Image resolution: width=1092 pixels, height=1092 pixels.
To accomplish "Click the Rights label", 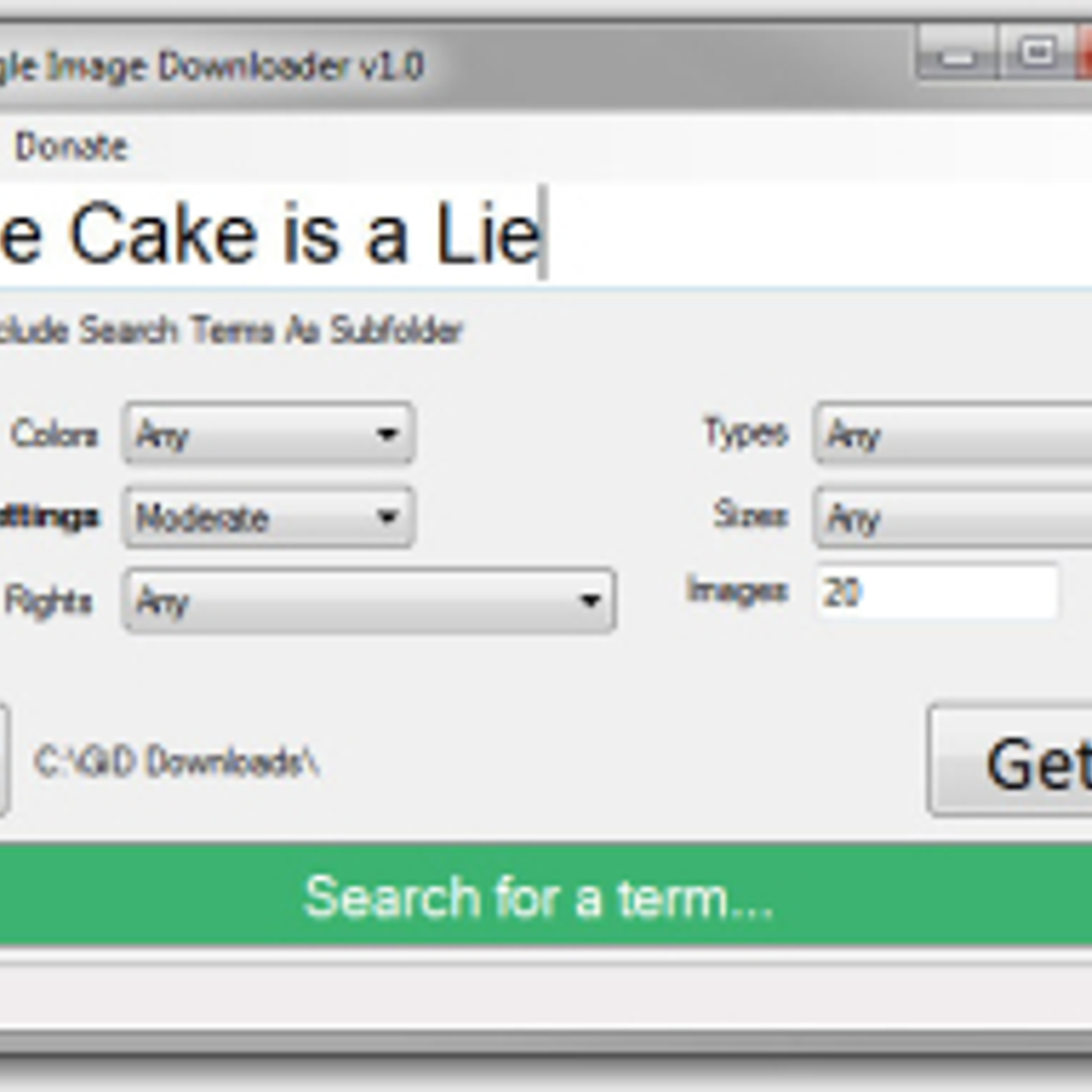I will pos(48,602).
